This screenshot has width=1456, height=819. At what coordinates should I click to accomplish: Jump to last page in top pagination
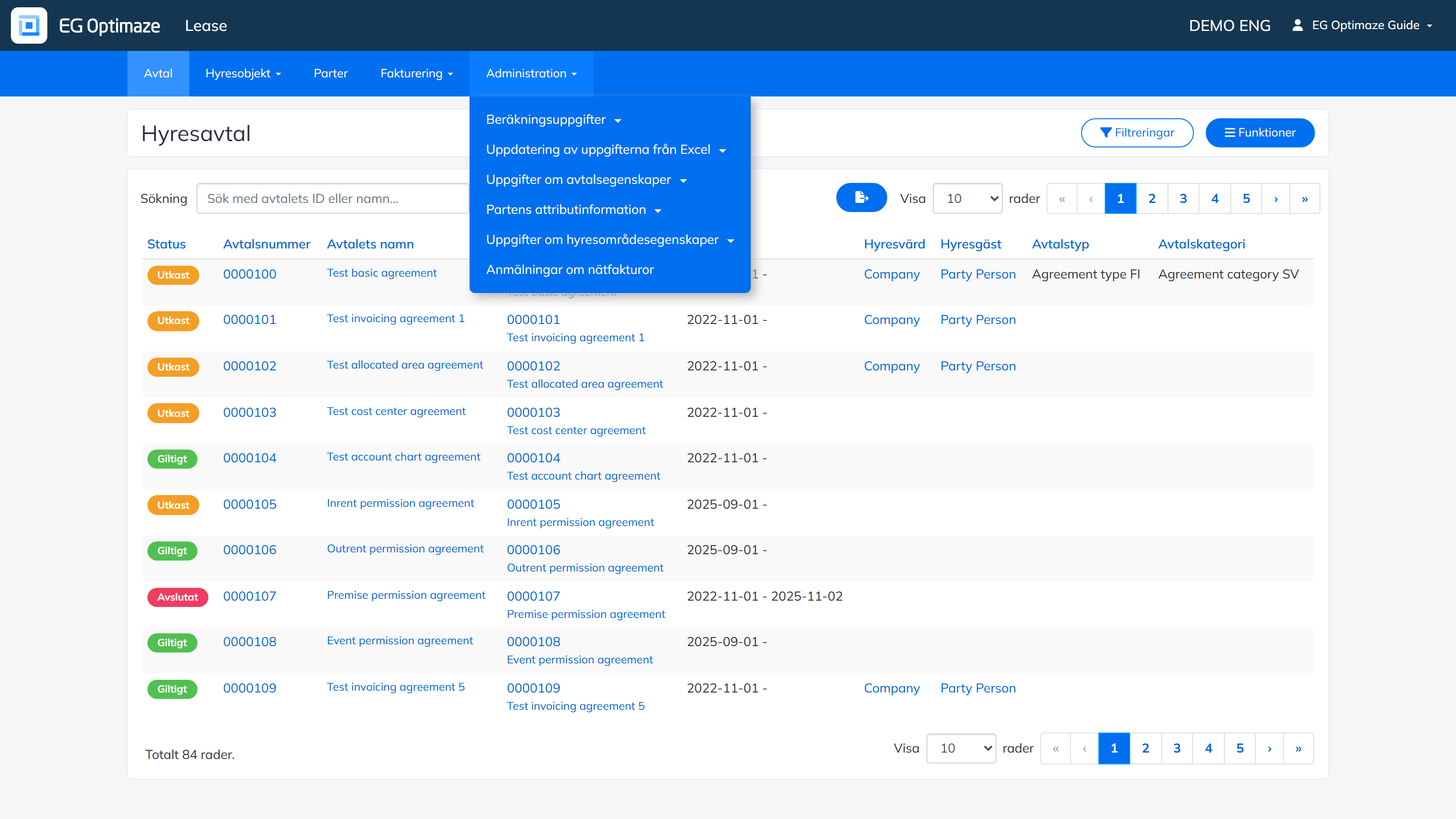[1304, 198]
